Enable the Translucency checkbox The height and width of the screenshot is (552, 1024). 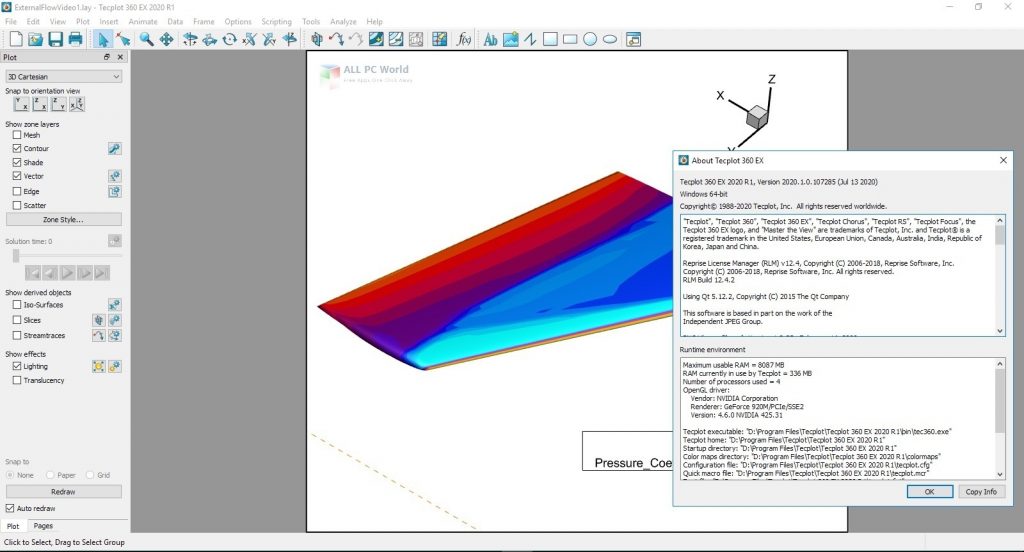(17, 380)
